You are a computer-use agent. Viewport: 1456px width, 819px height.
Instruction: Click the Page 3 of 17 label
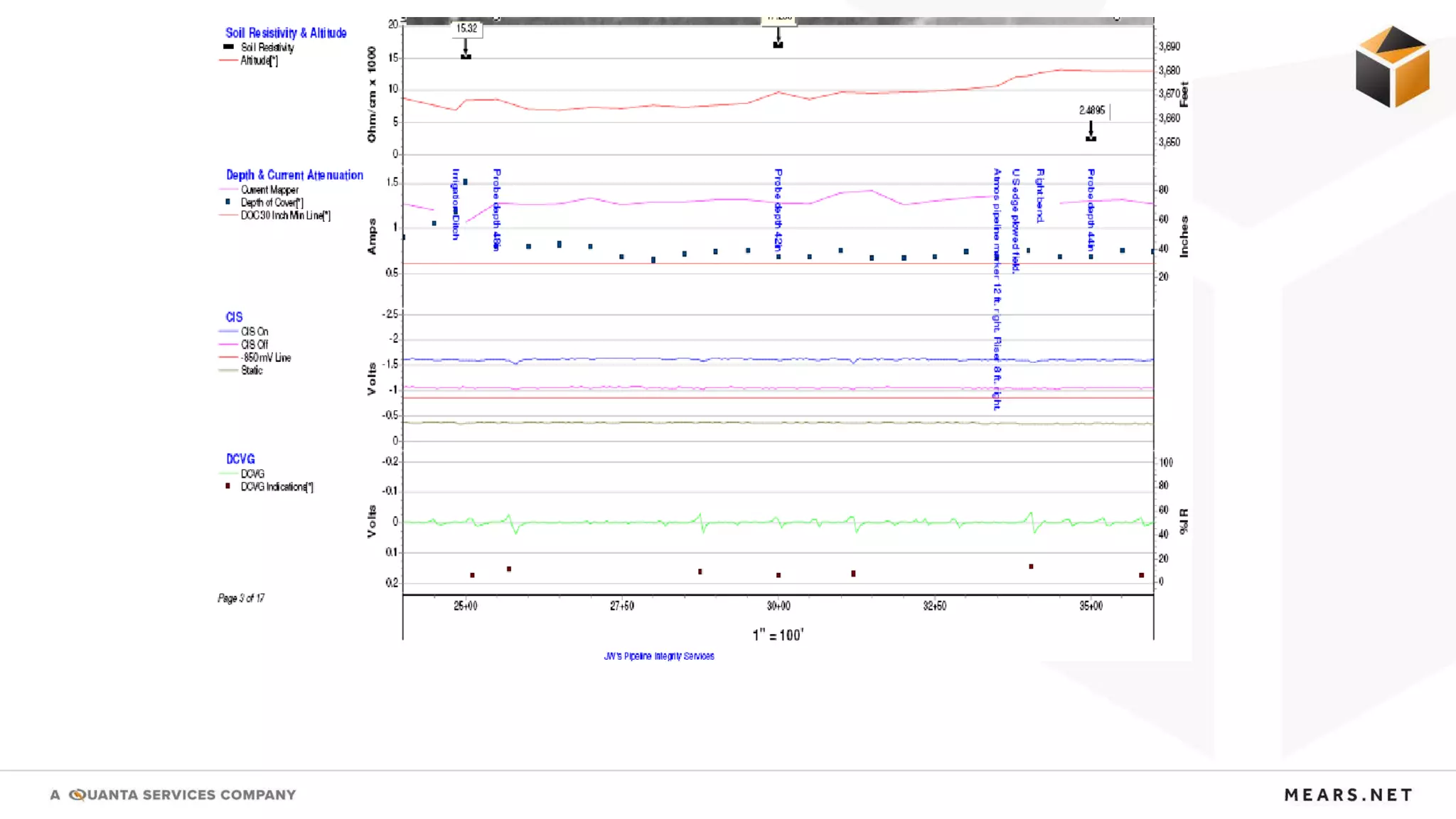(241, 598)
